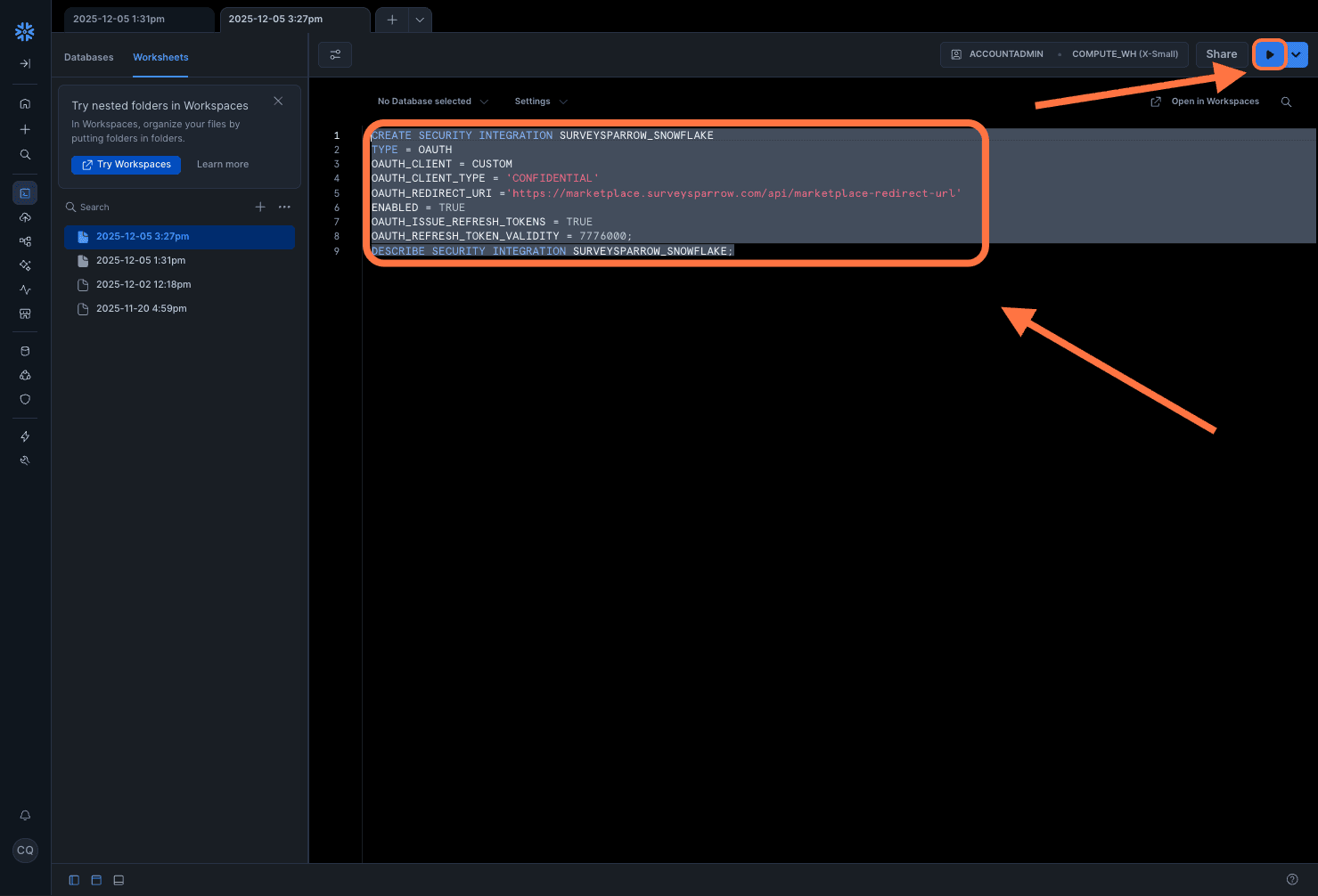Open the Learn more link
This screenshot has height=896, width=1318.
(x=223, y=165)
